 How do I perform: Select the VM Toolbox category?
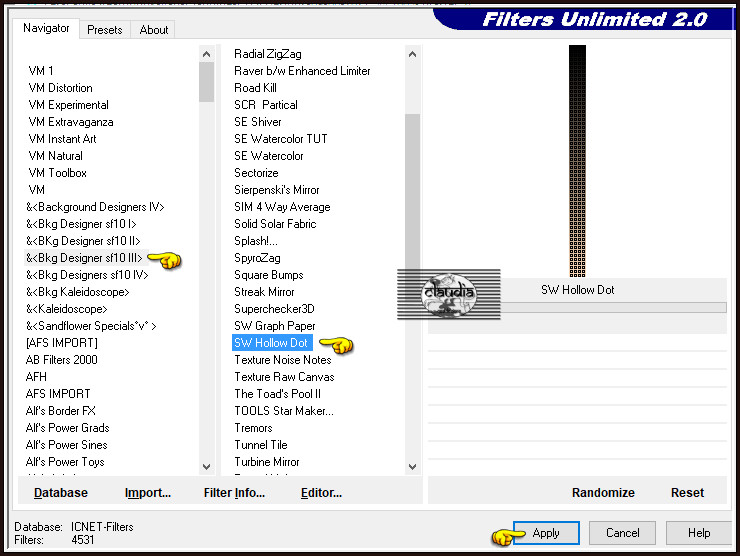[x=58, y=173]
